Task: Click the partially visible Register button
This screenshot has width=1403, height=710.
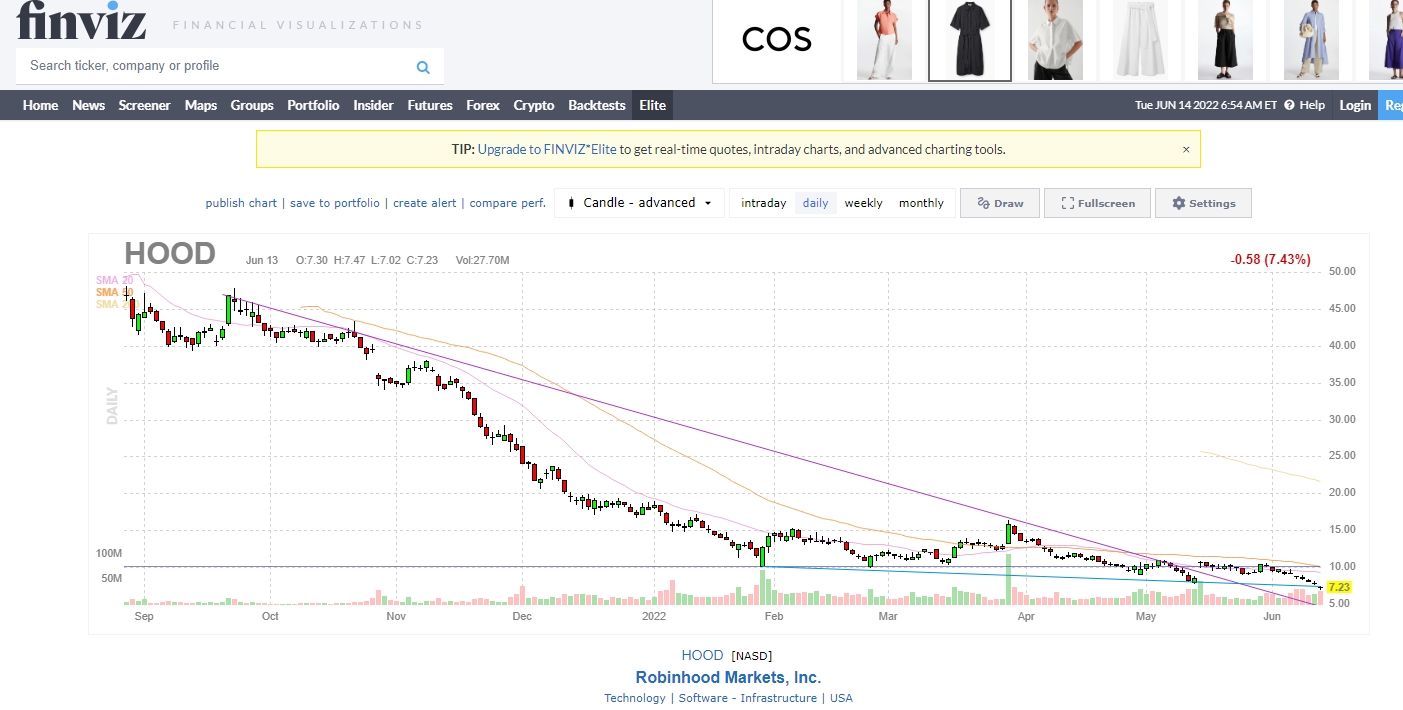Action: 1392,105
